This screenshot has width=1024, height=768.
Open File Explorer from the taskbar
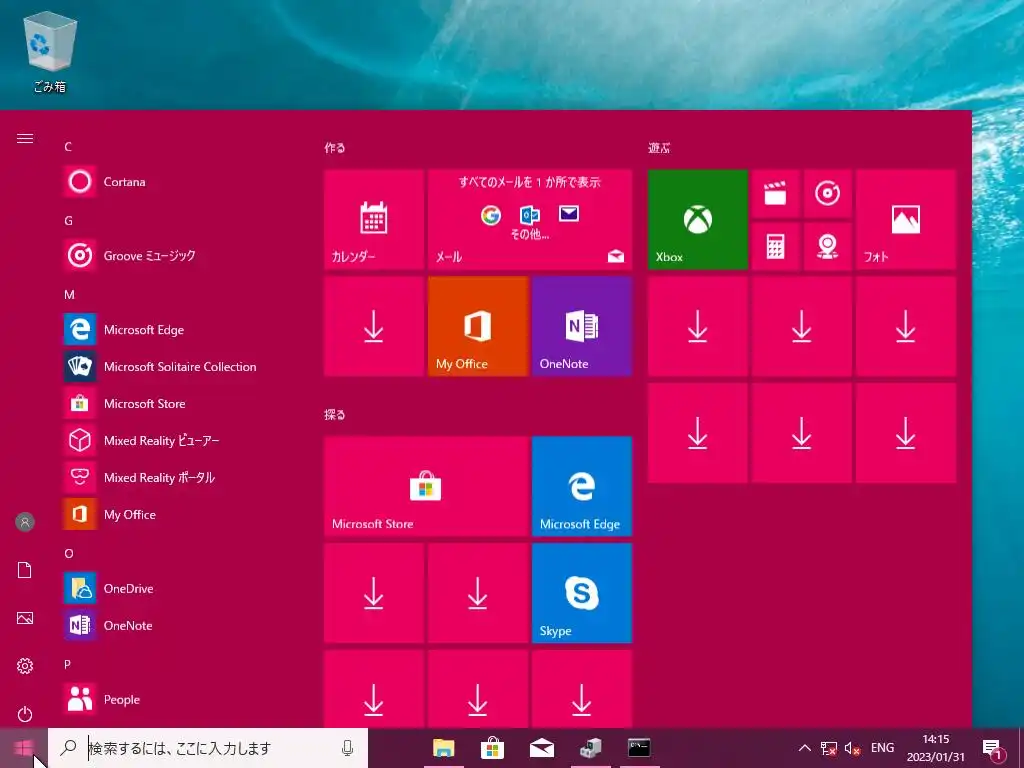pos(443,748)
